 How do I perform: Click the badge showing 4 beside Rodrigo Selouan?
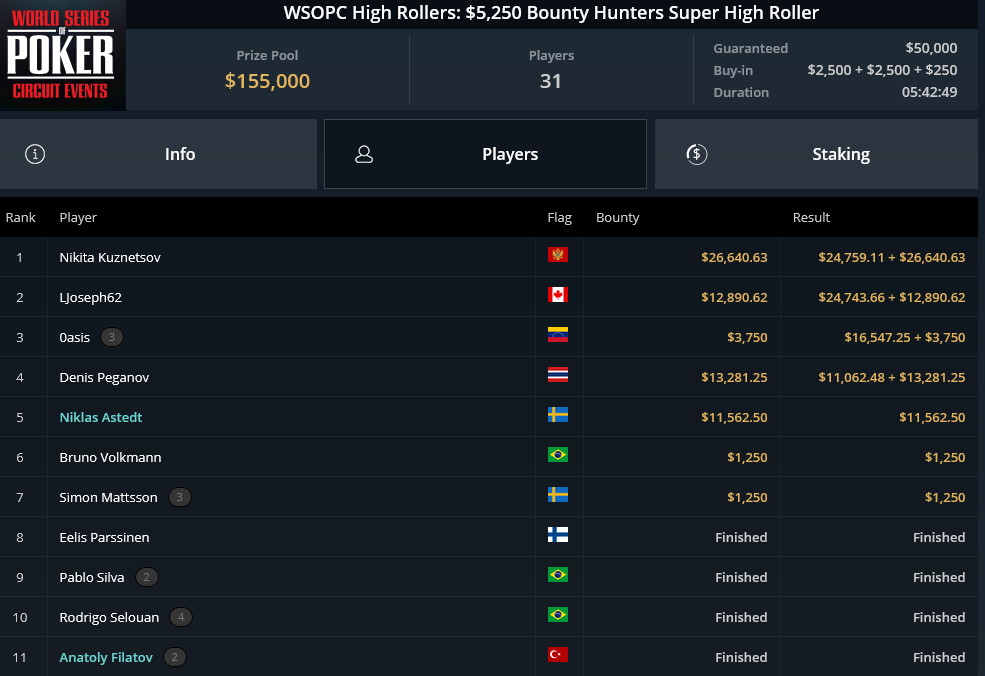pyautogui.click(x=181, y=617)
